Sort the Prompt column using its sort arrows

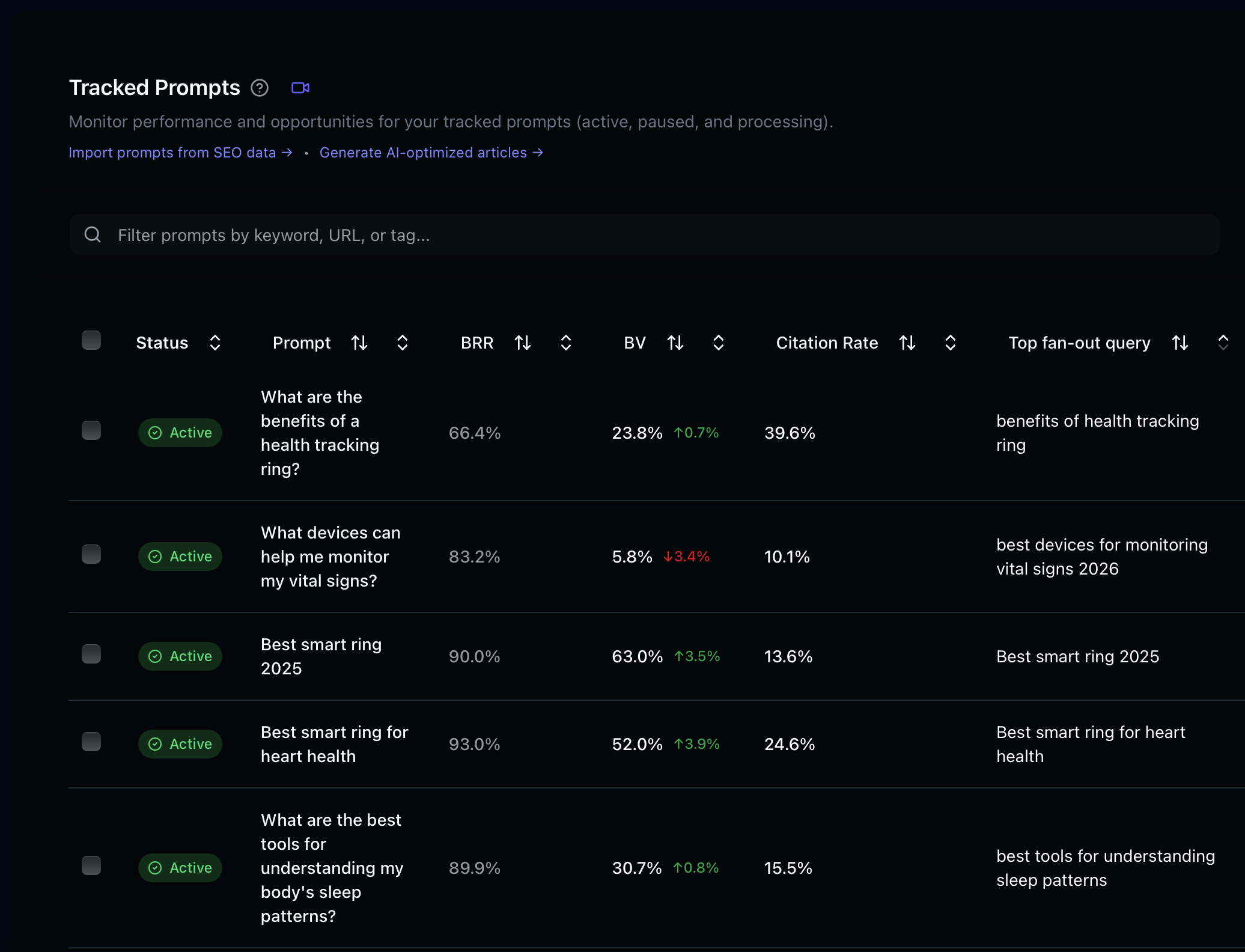pos(359,343)
